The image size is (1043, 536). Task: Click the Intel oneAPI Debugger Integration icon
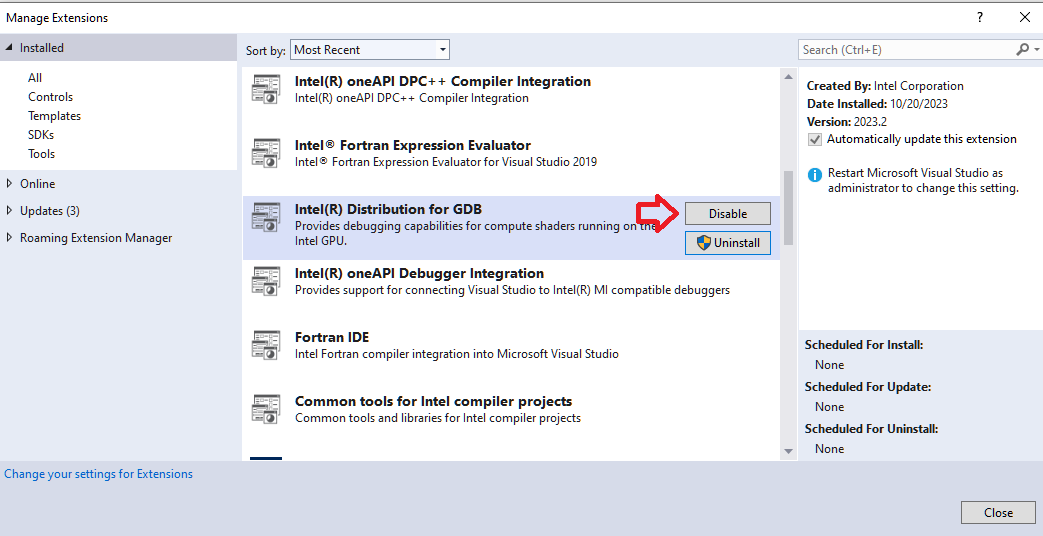click(266, 281)
